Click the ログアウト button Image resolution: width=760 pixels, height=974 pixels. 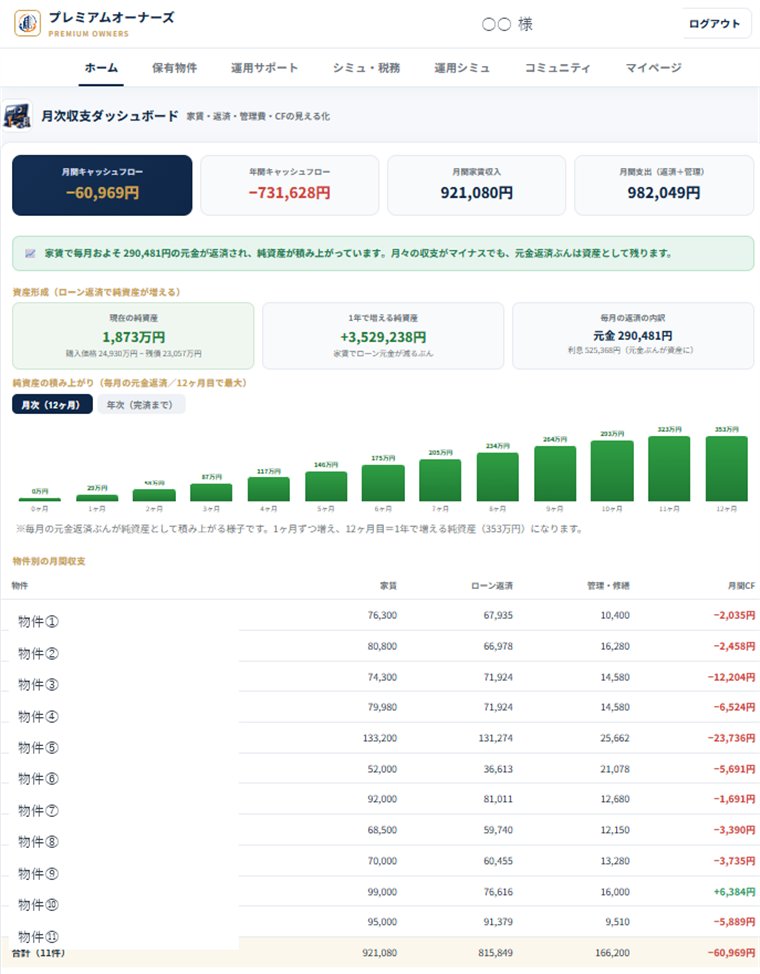715,24
